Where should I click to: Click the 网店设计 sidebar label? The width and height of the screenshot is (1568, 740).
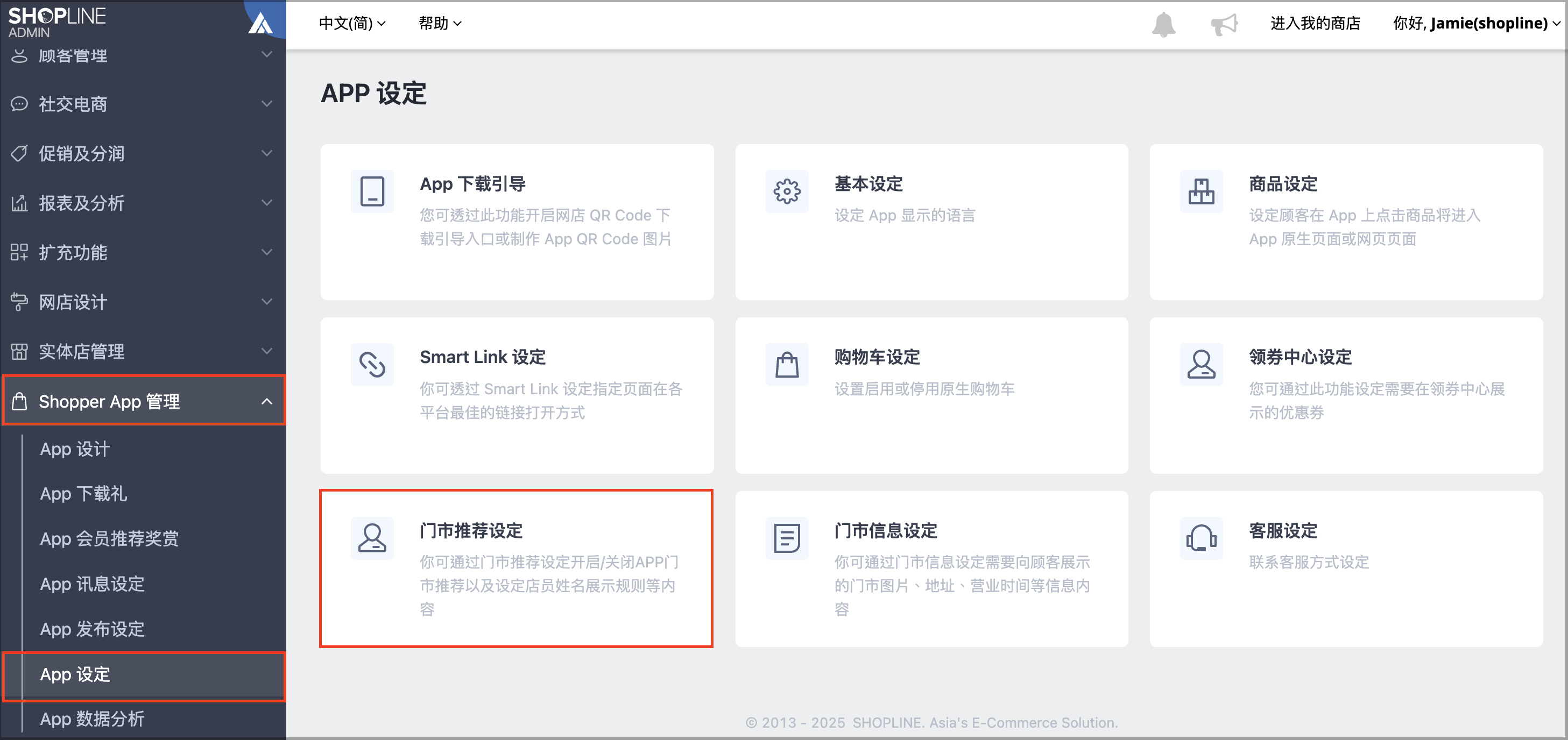click(73, 302)
